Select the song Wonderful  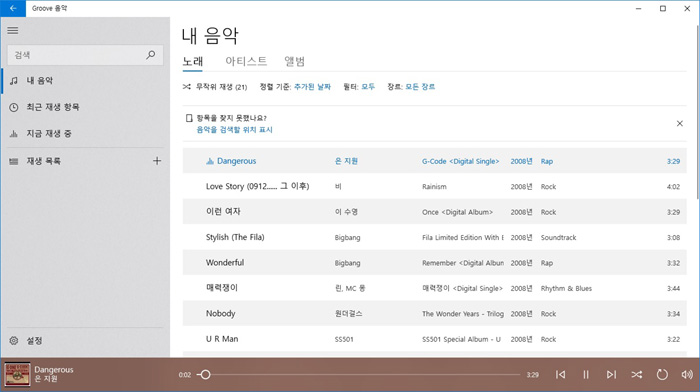434,263
